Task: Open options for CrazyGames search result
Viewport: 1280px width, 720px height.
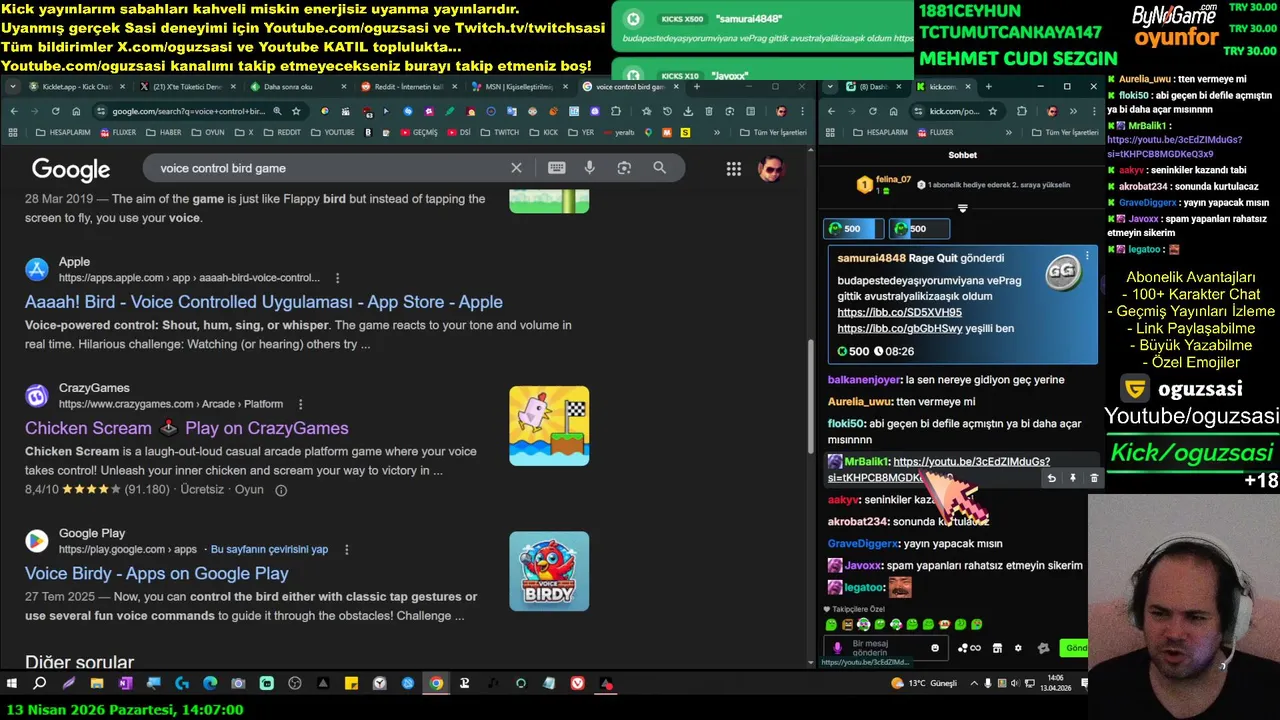Action: [299, 404]
